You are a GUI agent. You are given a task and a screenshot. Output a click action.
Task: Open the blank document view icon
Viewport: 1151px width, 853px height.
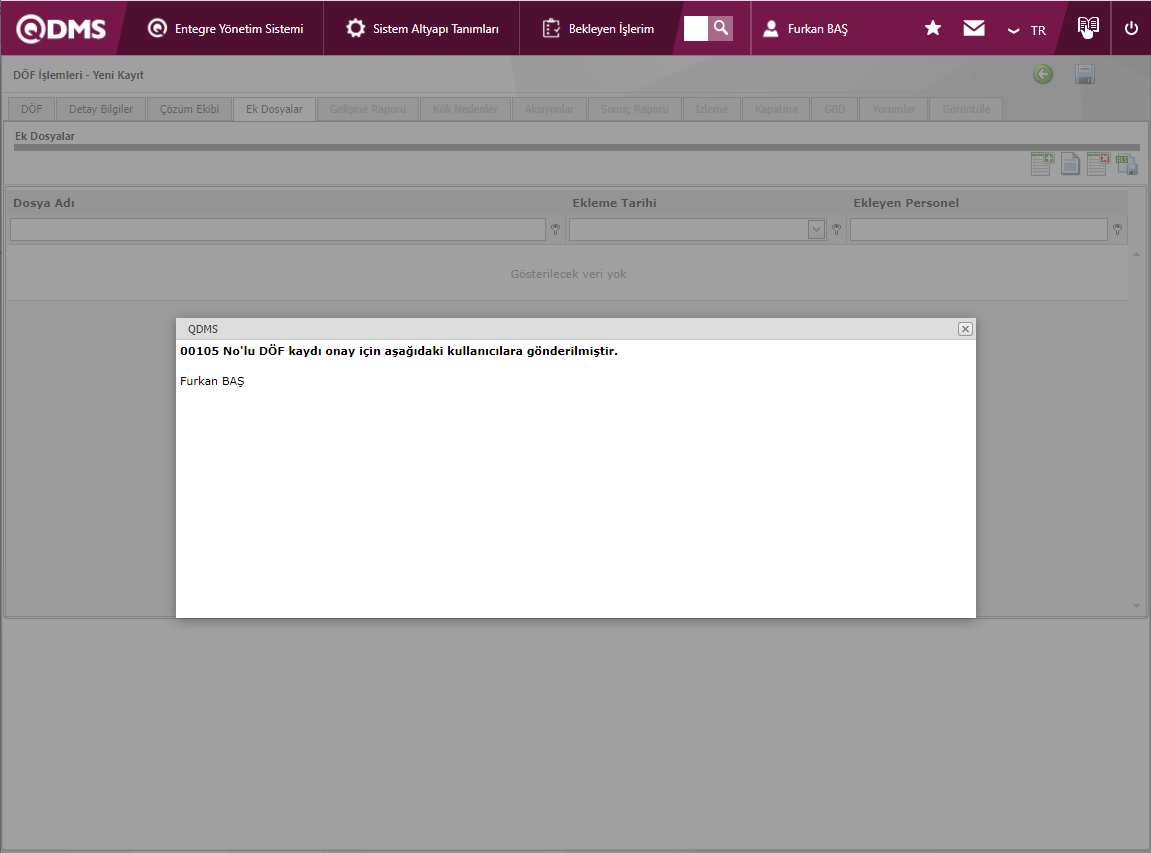[x=1070, y=165]
